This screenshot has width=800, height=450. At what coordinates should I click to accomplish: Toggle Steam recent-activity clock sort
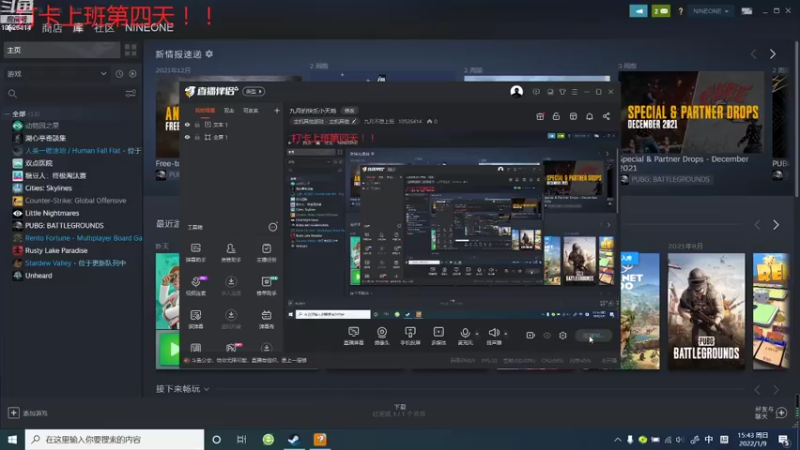point(119,74)
